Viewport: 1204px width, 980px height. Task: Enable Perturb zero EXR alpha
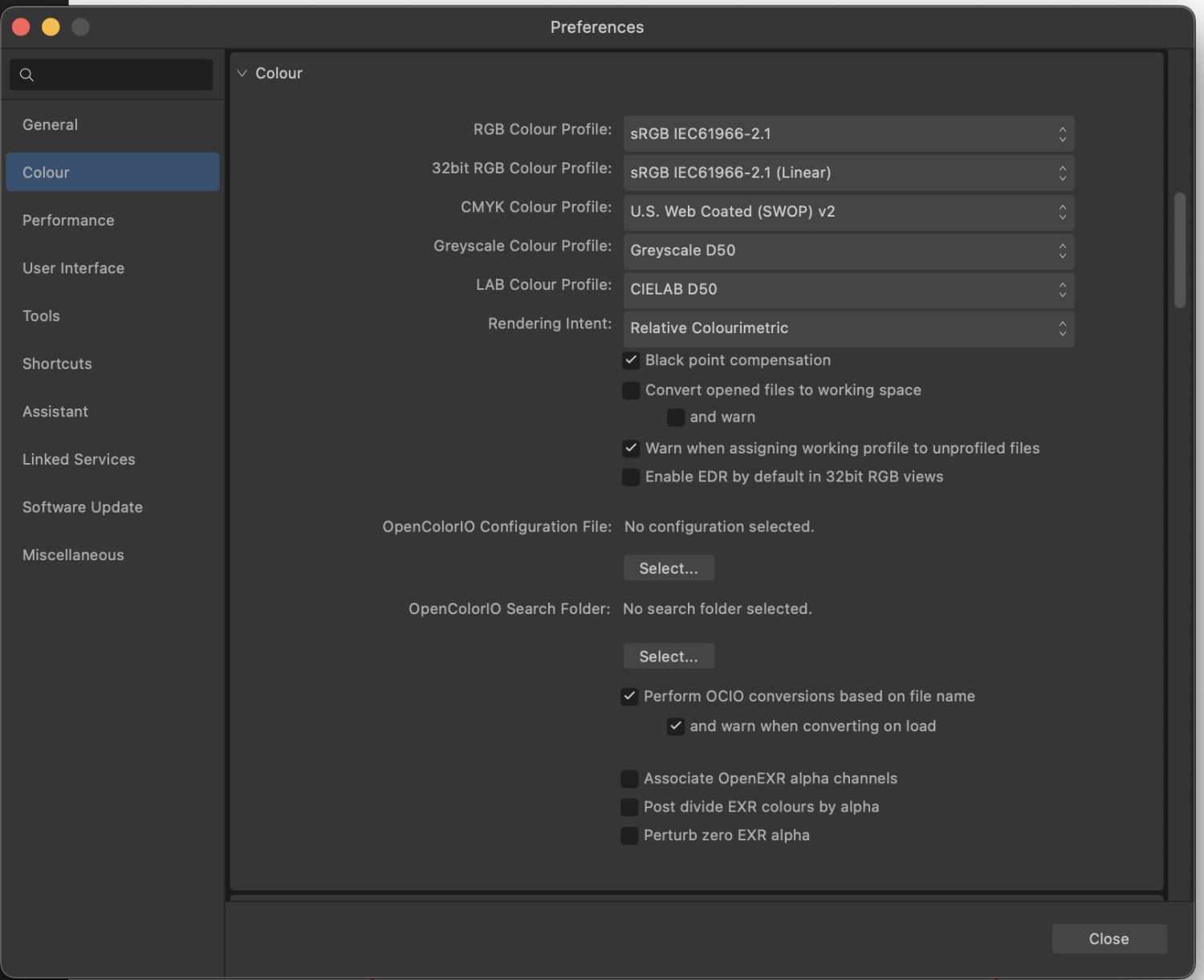pyautogui.click(x=630, y=836)
